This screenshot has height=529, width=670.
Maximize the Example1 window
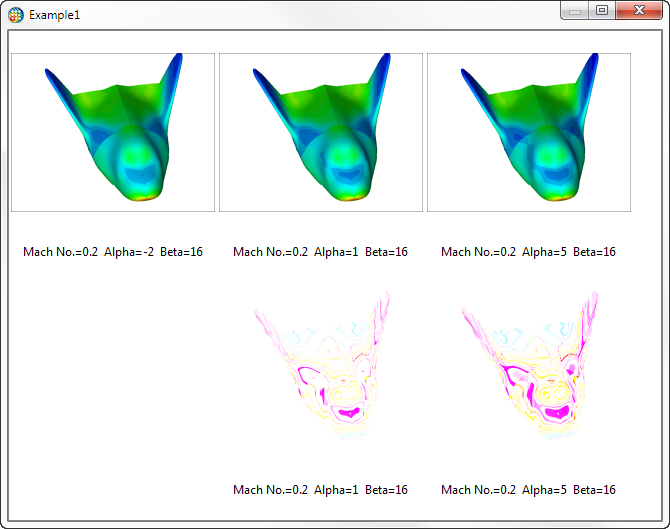[602, 11]
